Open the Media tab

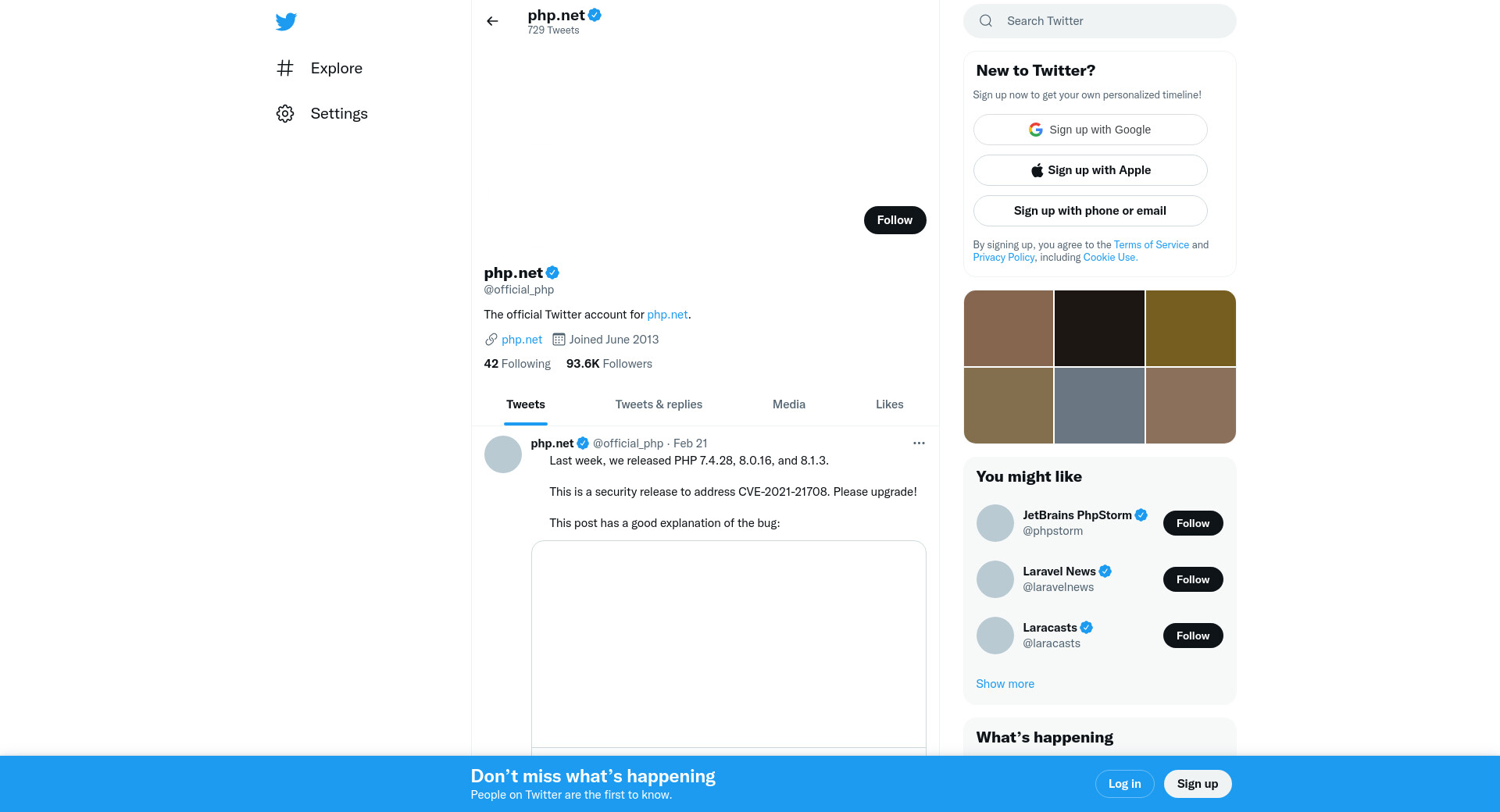(788, 404)
